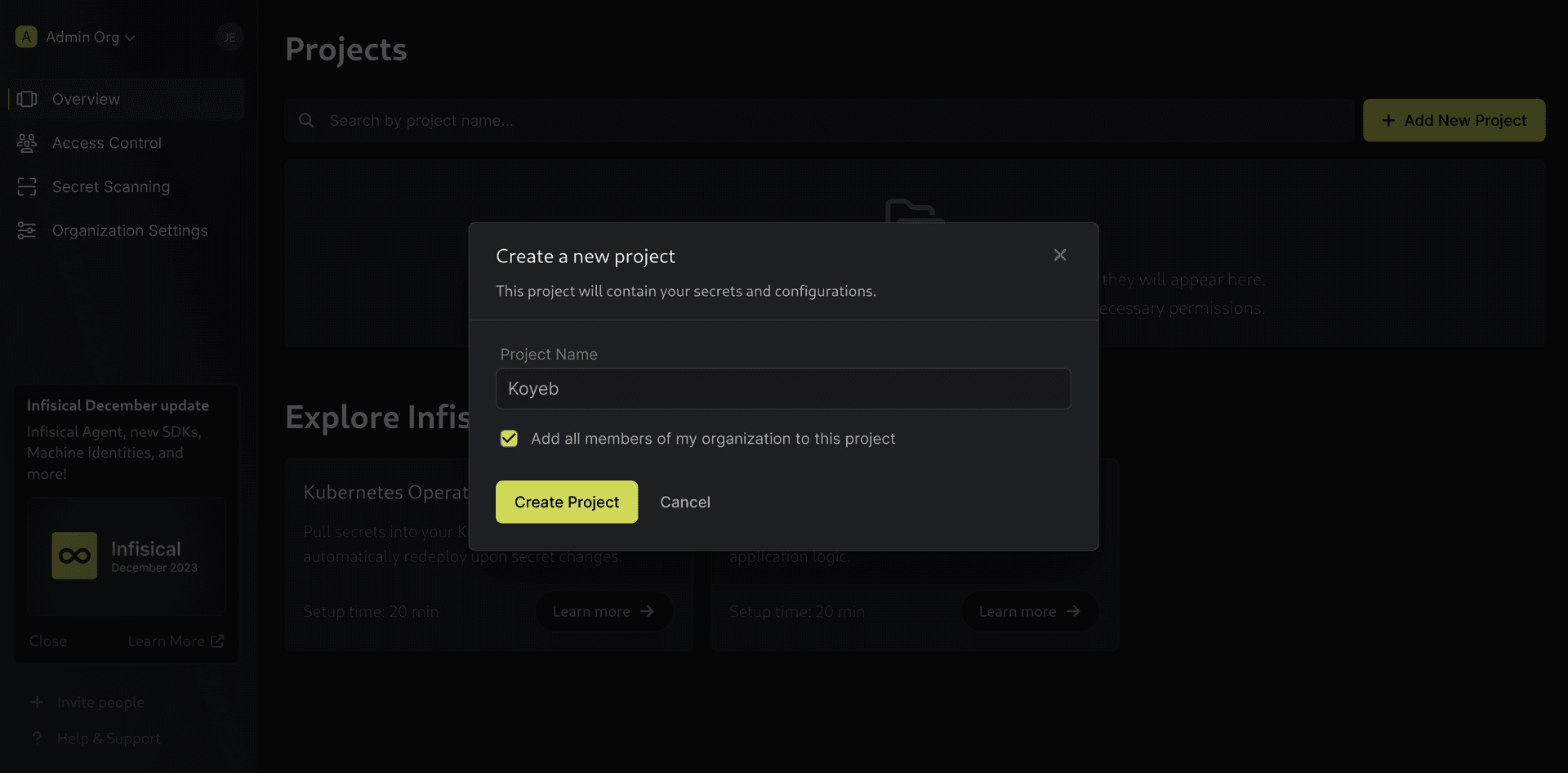Image resolution: width=1568 pixels, height=773 pixels.
Task: Select Secret Scanning in the sidebar
Action: [x=111, y=186]
